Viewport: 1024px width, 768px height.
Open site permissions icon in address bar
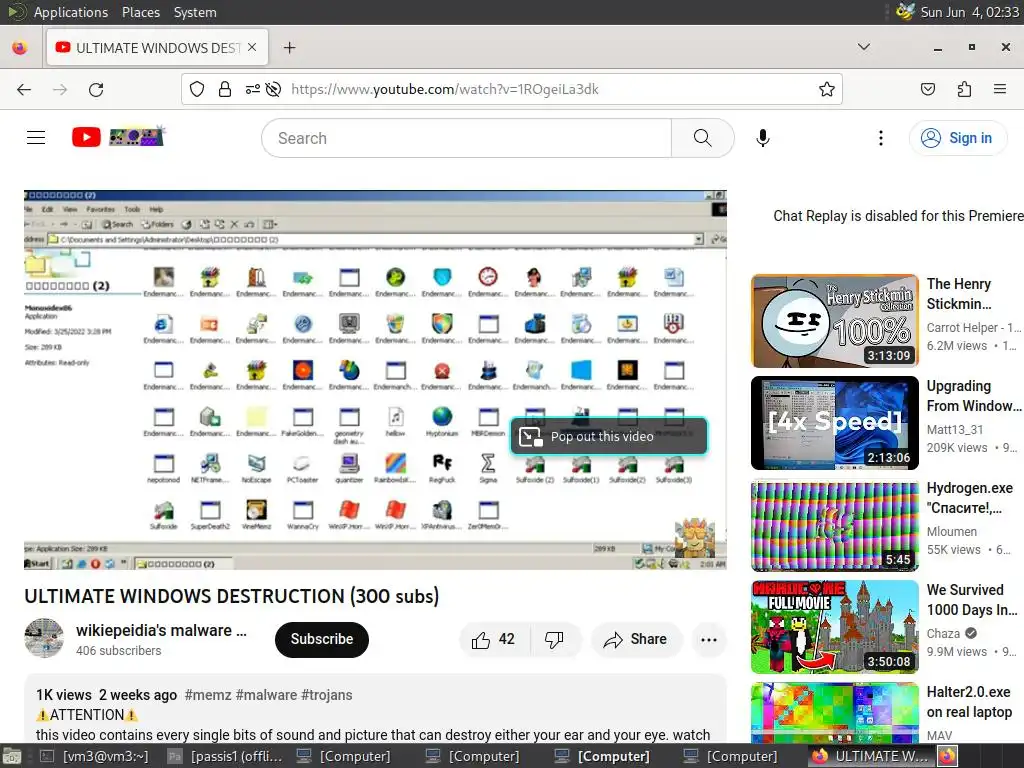coord(253,89)
